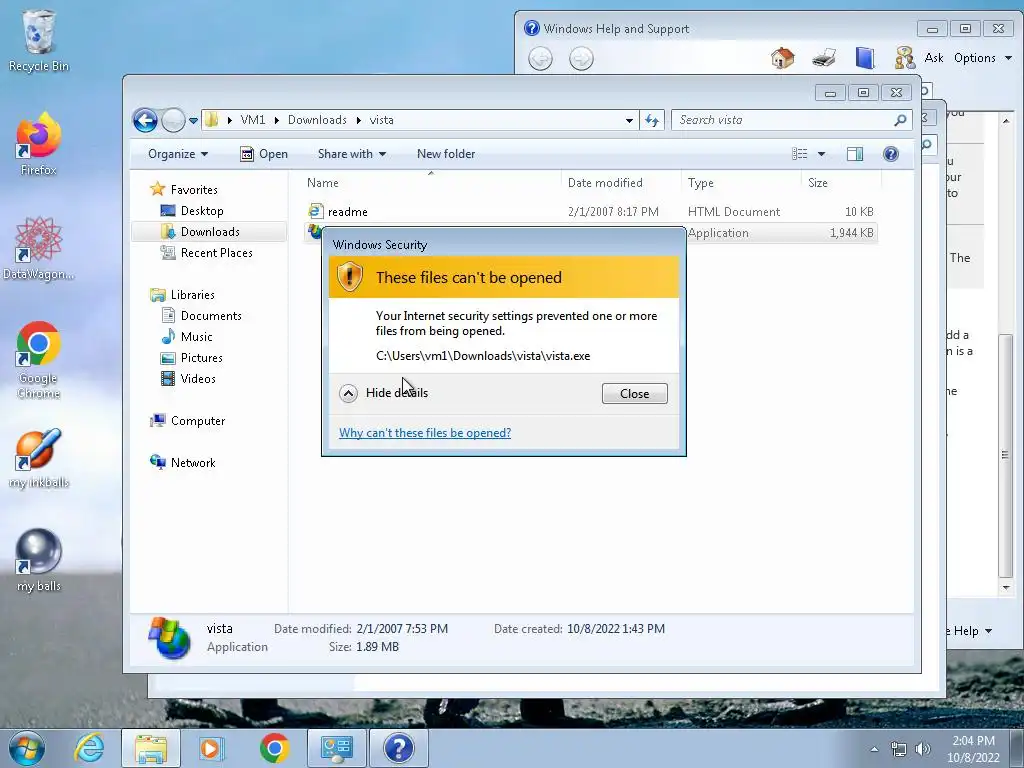
Task: Close the Windows Security dialog
Action: pyautogui.click(x=634, y=394)
